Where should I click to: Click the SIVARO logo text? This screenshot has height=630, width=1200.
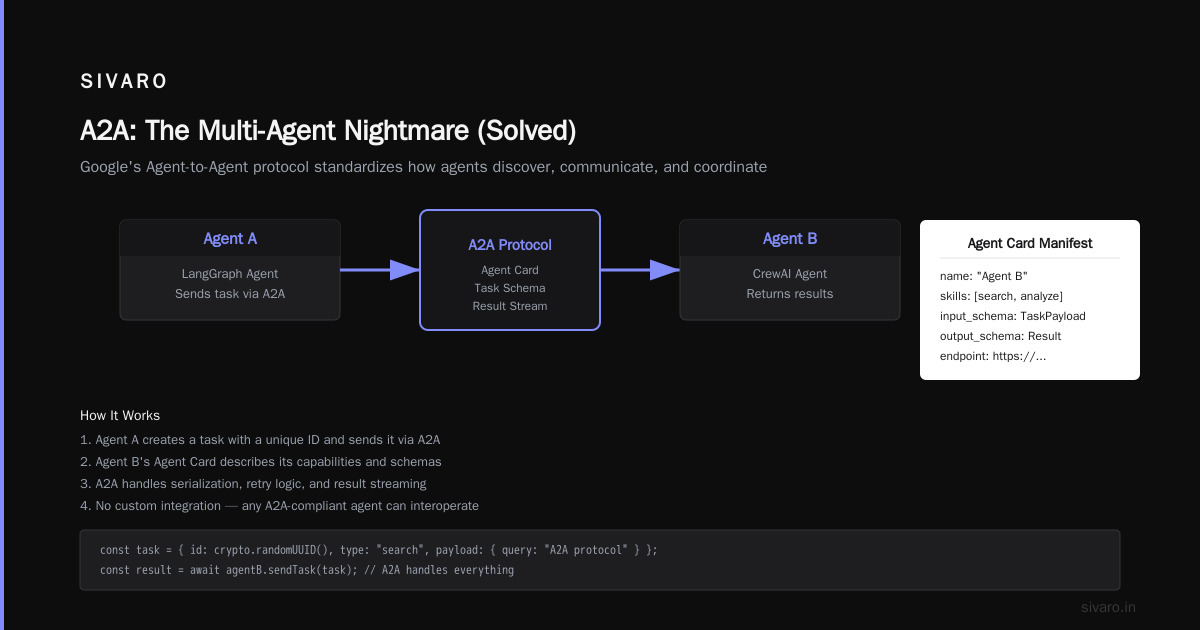click(x=124, y=82)
